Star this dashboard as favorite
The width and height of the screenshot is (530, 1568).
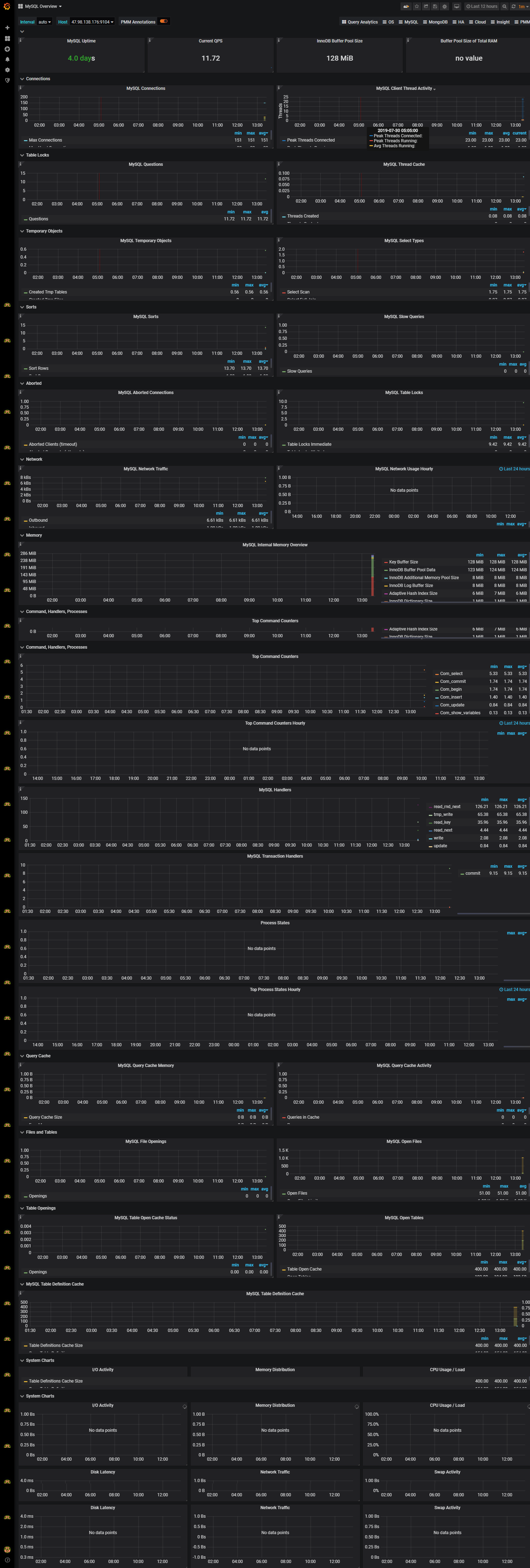(417, 6)
